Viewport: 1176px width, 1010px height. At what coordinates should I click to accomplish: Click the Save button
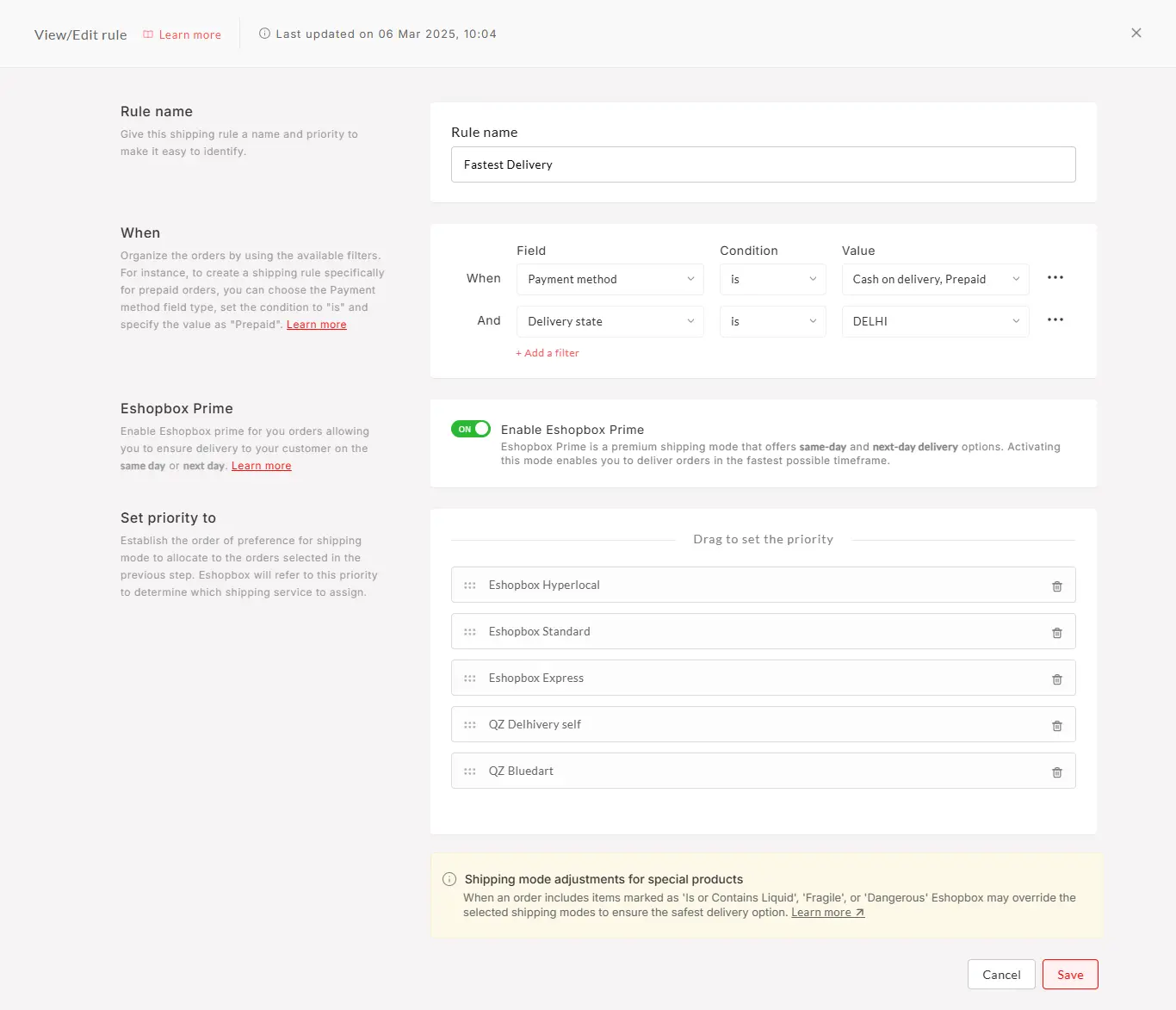tap(1070, 975)
